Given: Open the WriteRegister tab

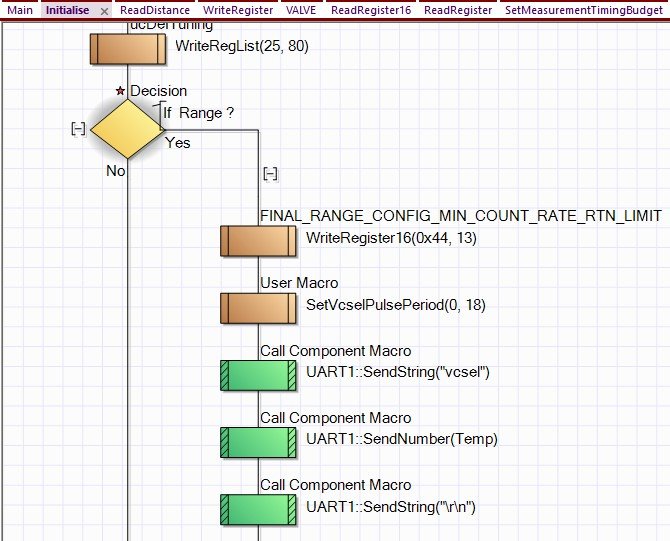Looking at the screenshot, I should click(237, 10).
